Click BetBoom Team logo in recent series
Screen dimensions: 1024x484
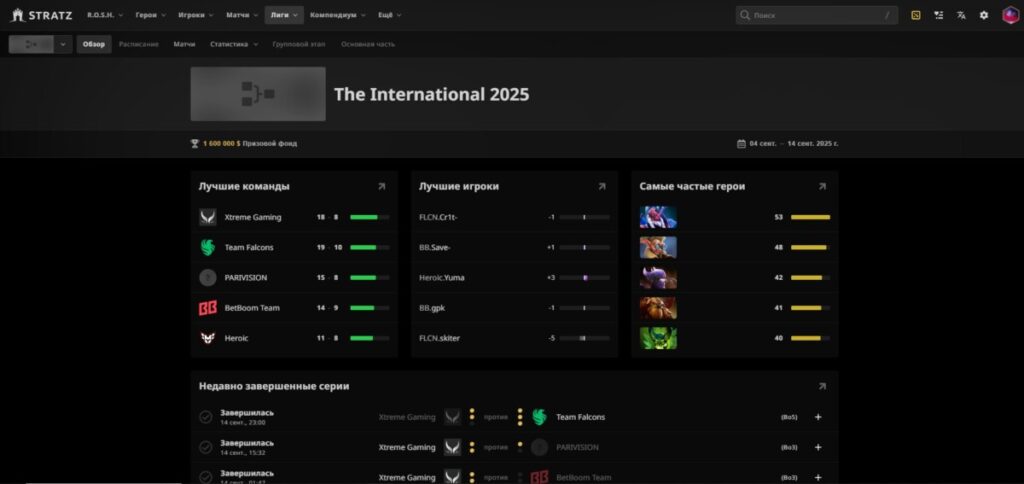coord(539,477)
